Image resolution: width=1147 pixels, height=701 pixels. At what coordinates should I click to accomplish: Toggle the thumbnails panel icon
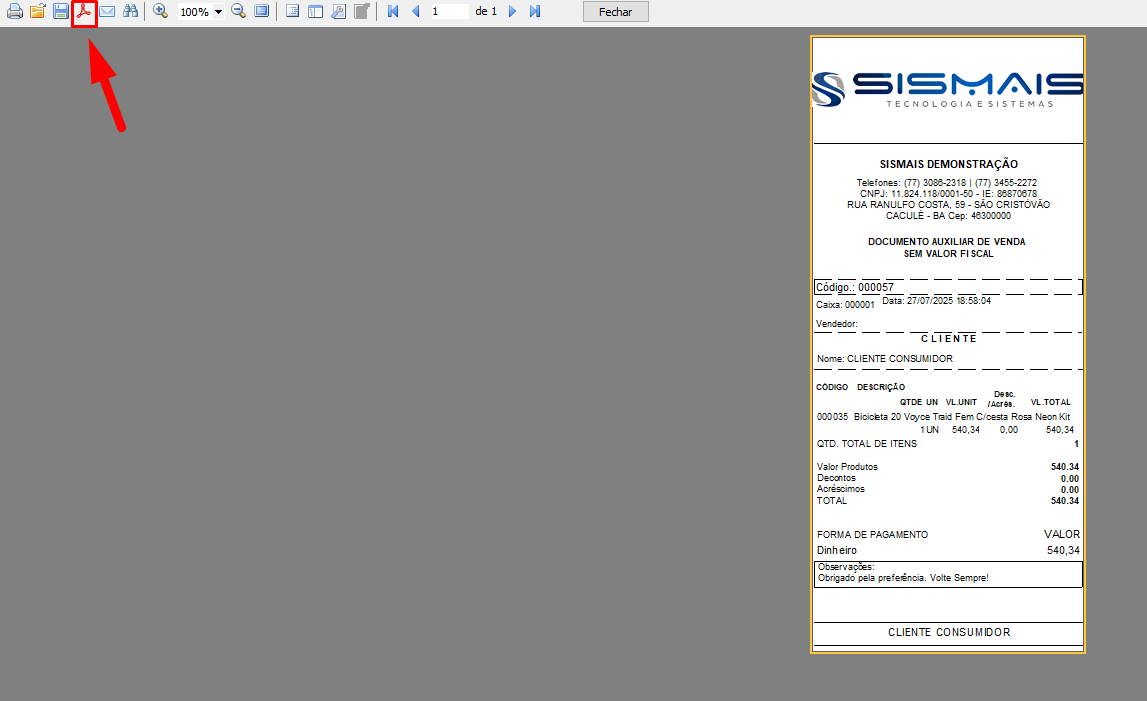coord(315,12)
